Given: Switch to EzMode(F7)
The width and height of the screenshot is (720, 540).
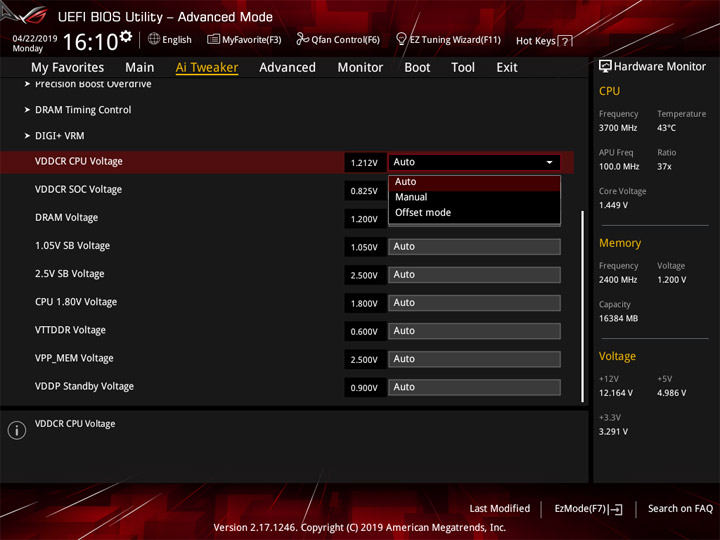Looking at the screenshot, I should tap(588, 509).
